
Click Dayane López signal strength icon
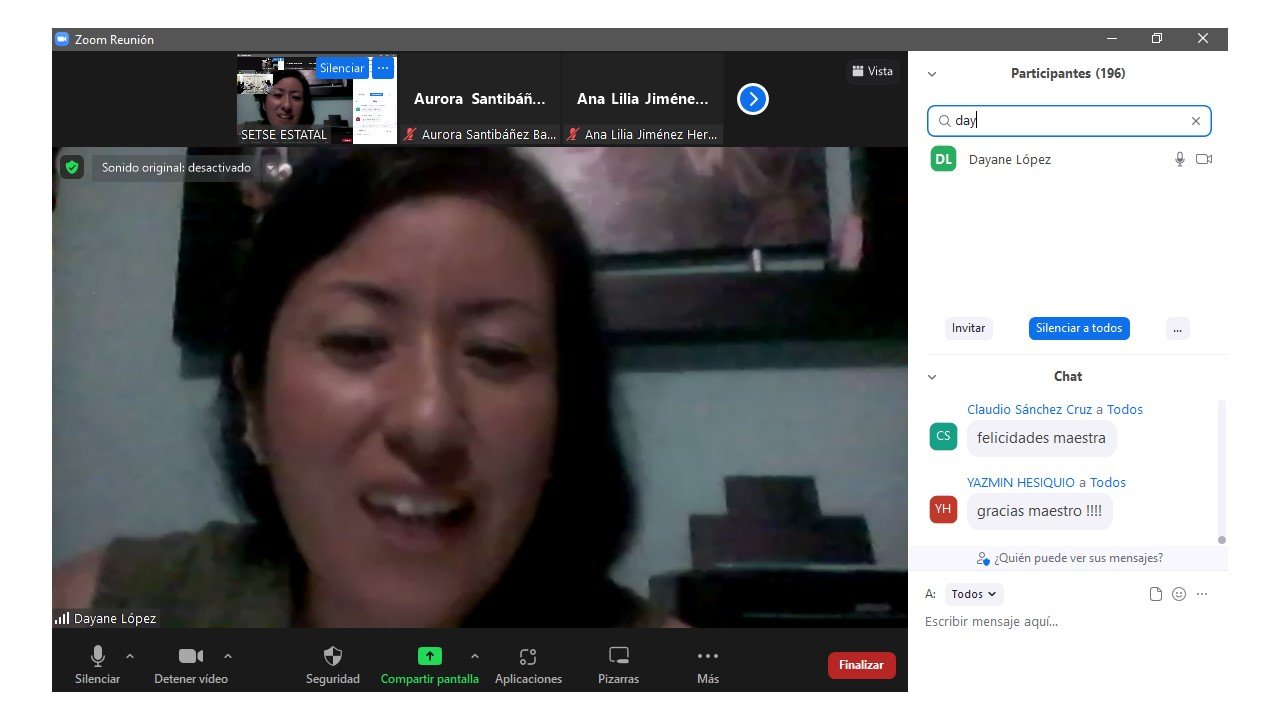tap(62, 619)
